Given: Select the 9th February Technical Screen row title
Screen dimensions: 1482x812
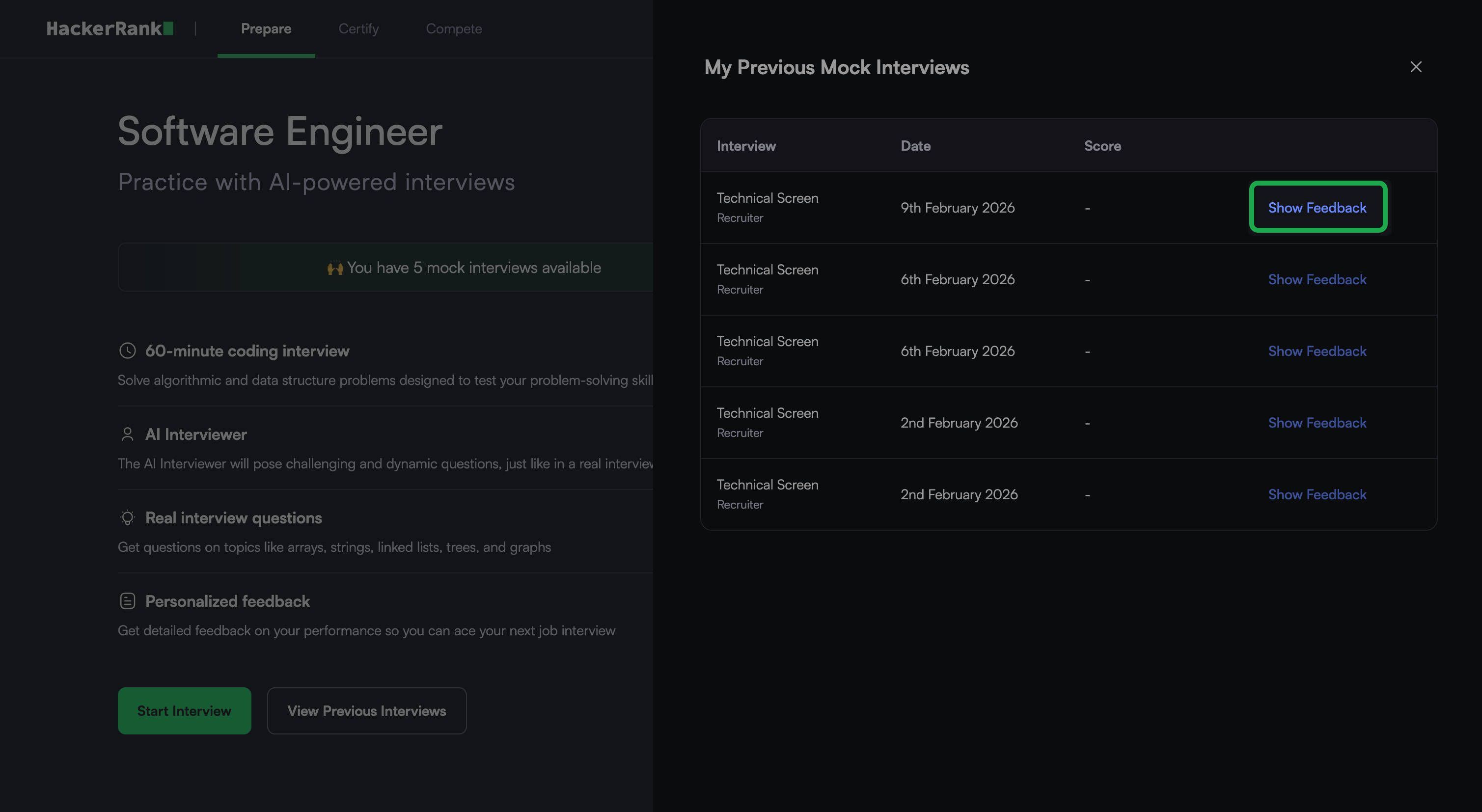Looking at the screenshot, I should tap(767, 198).
